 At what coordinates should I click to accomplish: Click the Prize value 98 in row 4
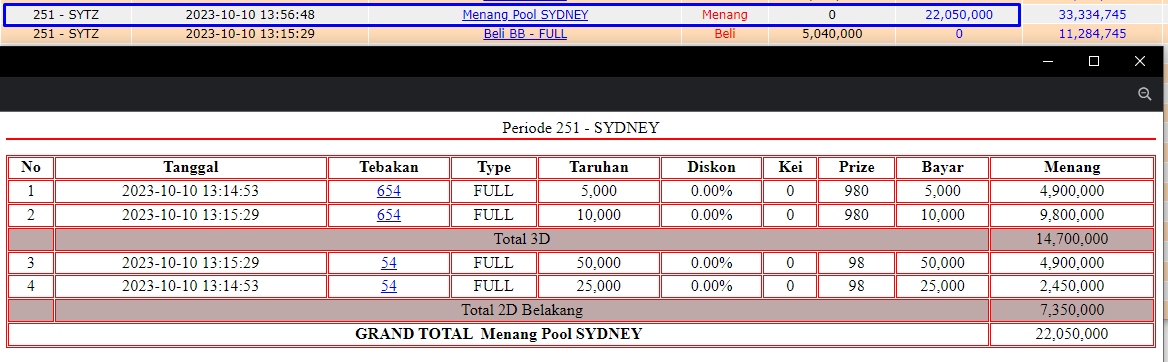856,286
